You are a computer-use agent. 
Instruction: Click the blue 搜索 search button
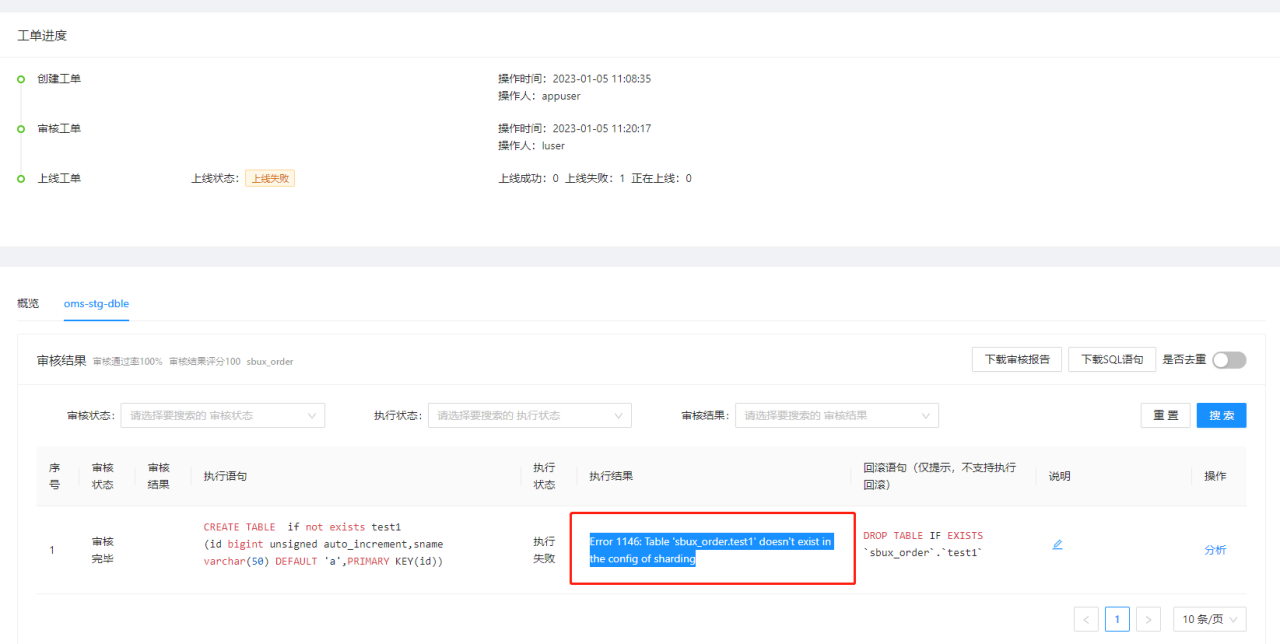click(x=1221, y=415)
